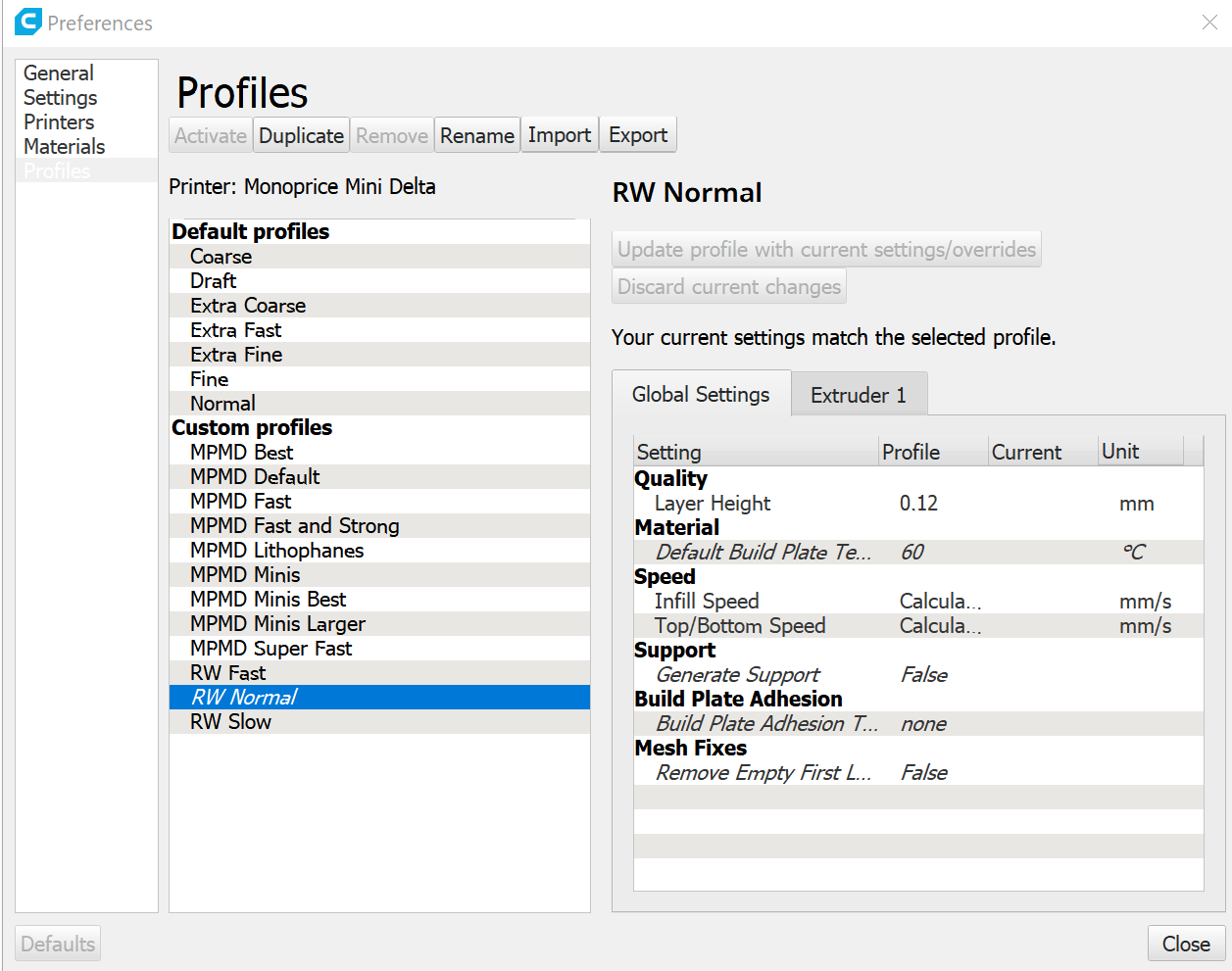
Task: Select the Coarse default profile
Action: 379,256
